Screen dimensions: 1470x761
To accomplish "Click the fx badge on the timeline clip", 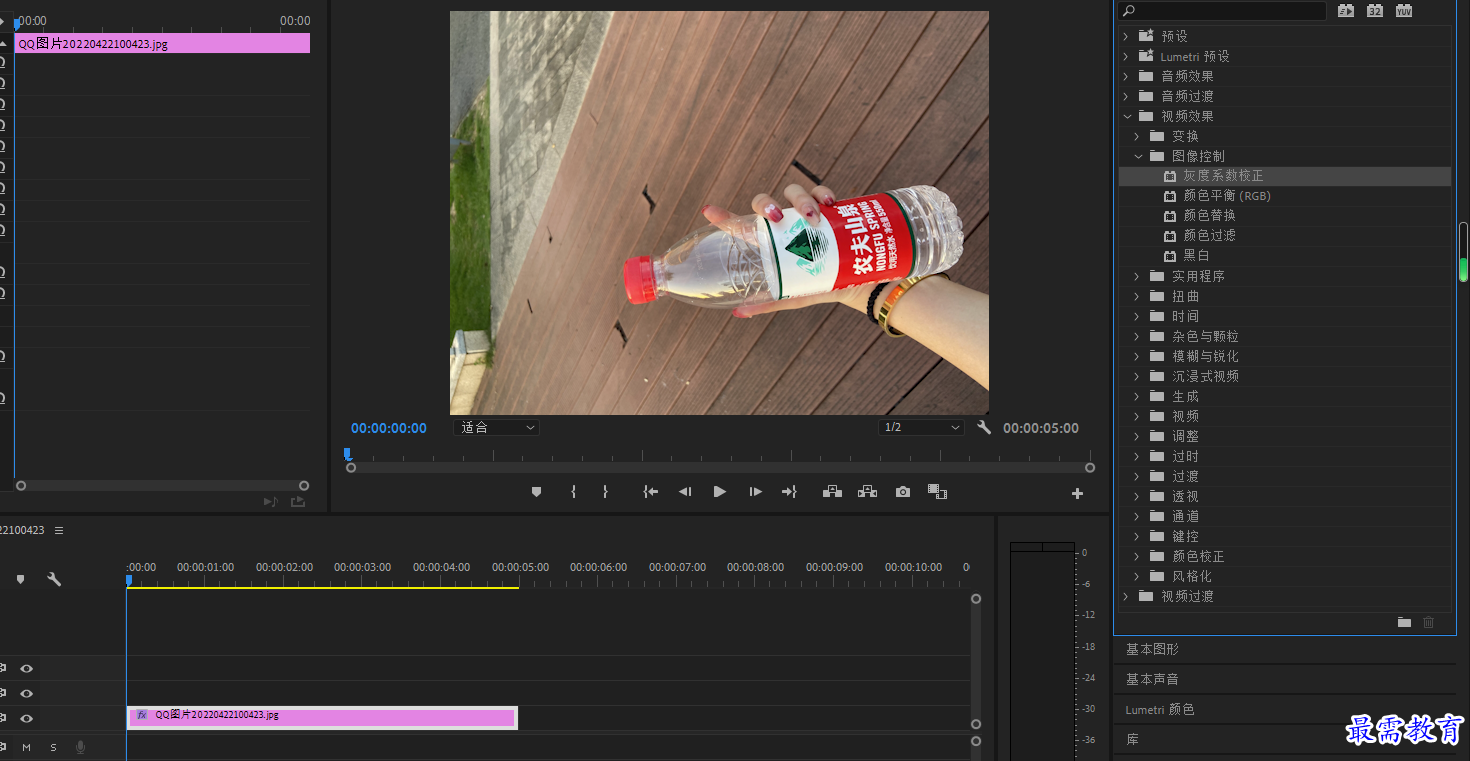I will coord(142,715).
